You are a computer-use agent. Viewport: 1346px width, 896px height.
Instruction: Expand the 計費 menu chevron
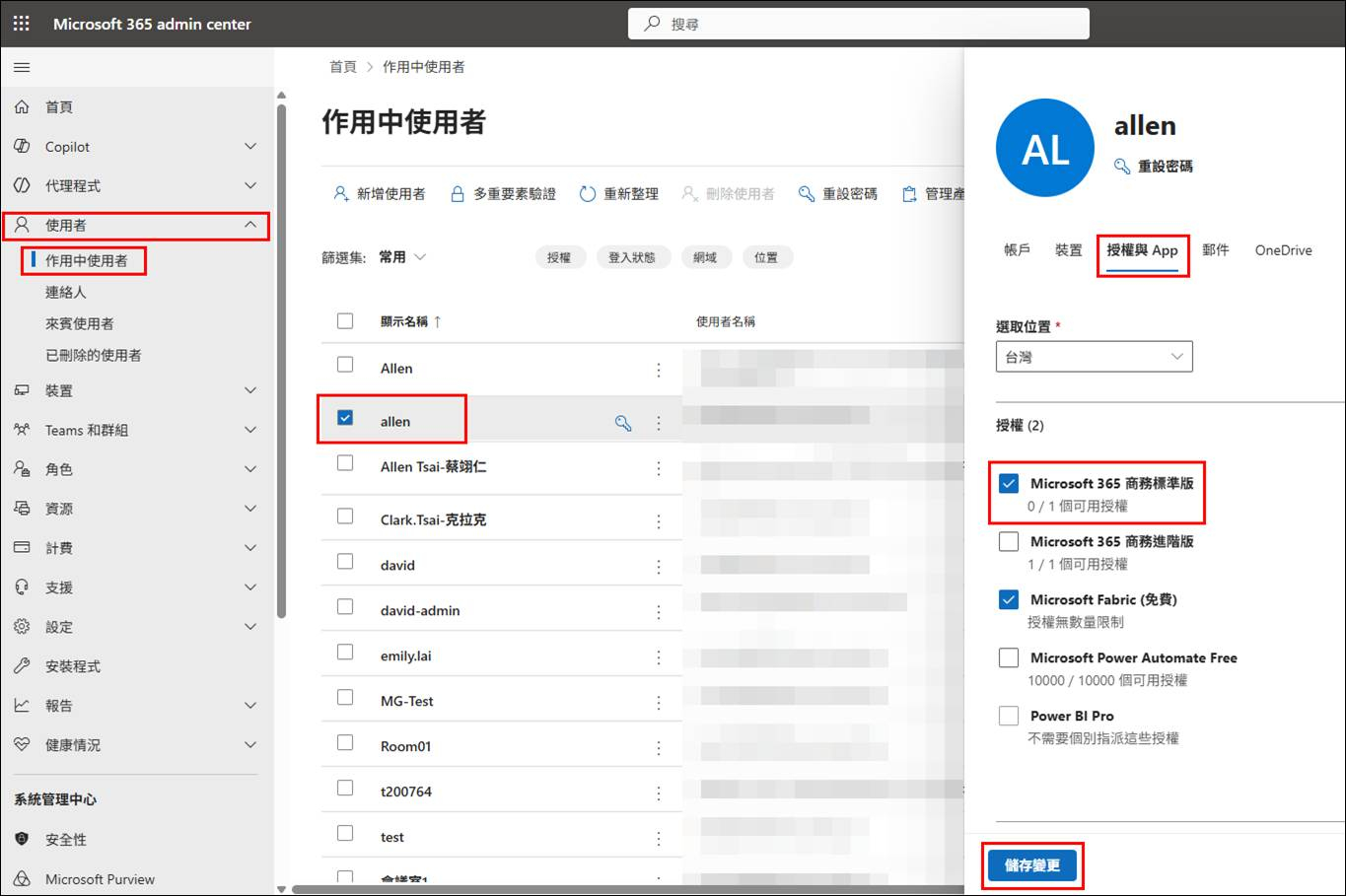(250, 547)
